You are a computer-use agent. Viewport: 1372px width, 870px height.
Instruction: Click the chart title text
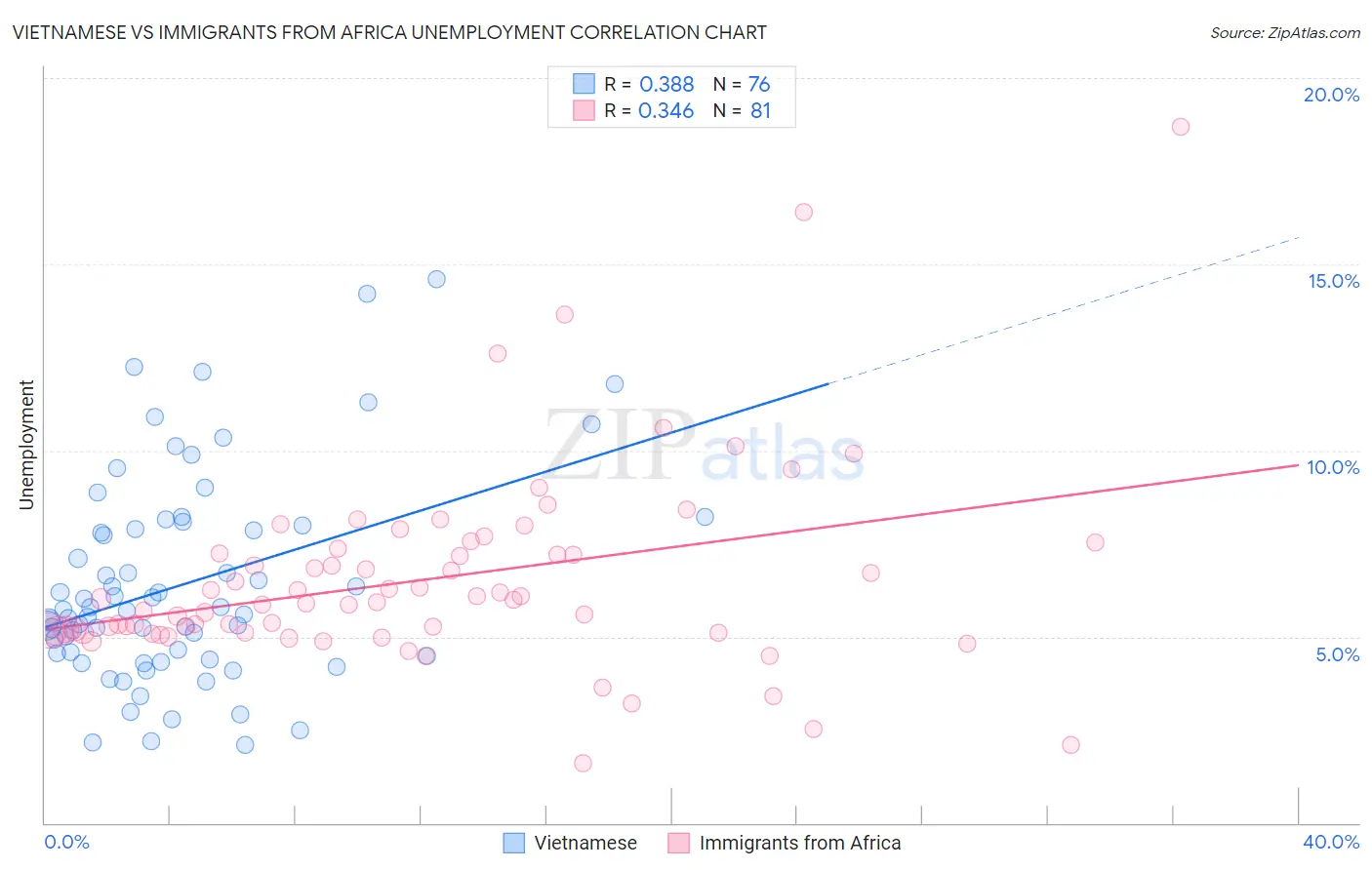(389, 32)
